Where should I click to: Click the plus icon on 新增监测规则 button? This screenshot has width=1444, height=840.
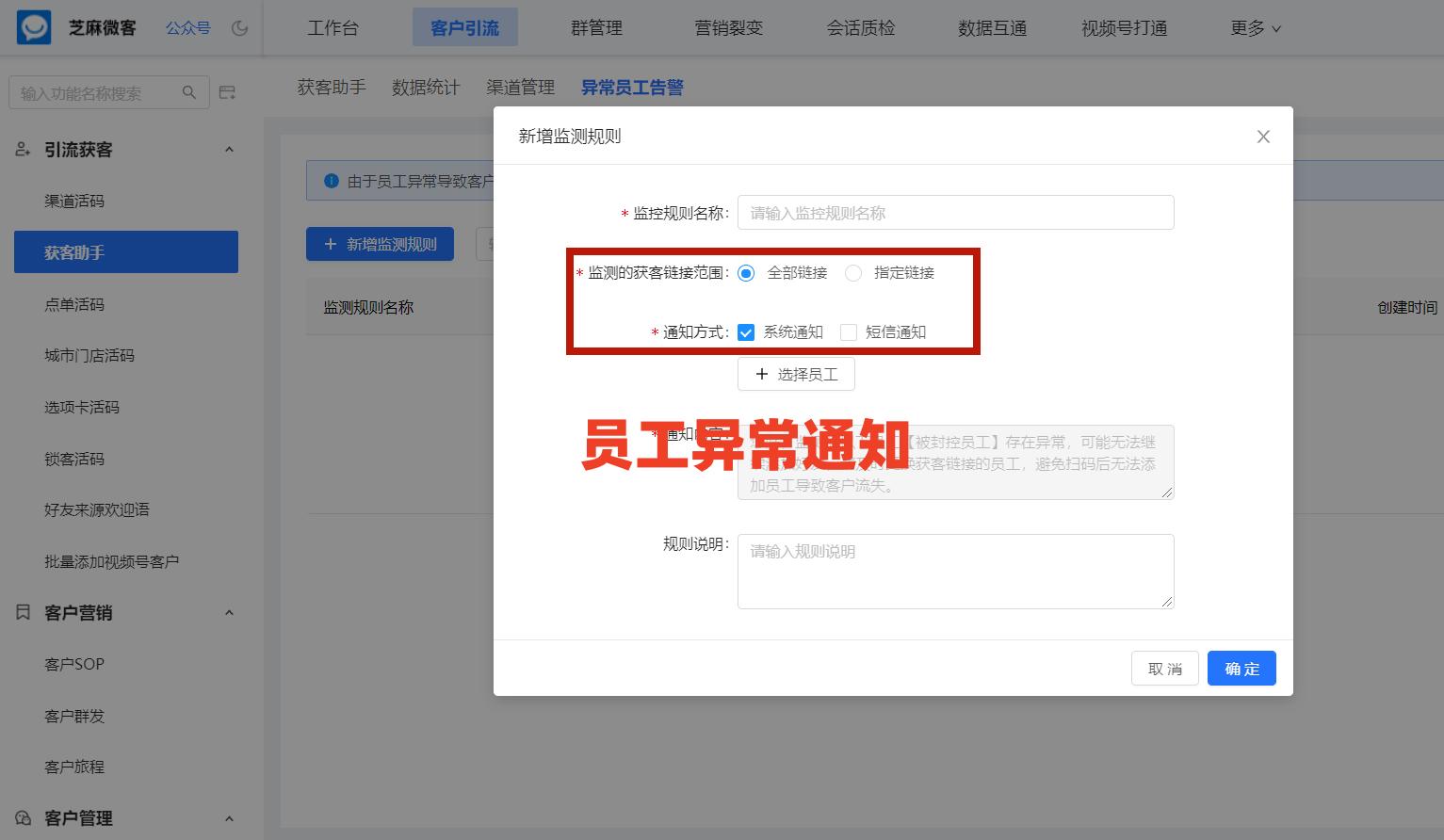click(330, 244)
